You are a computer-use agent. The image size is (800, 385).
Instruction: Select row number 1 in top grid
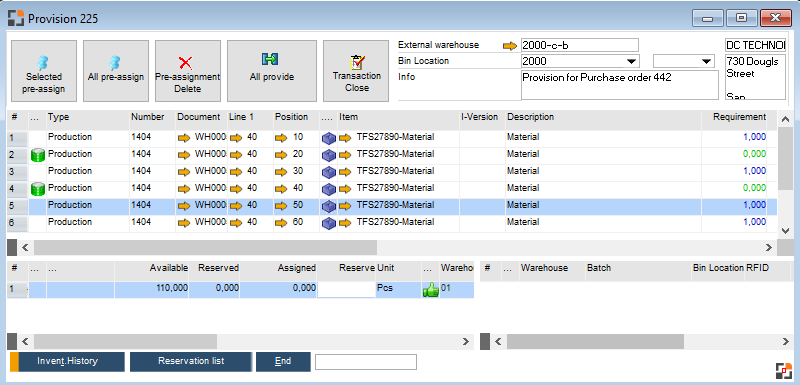pos(17,138)
